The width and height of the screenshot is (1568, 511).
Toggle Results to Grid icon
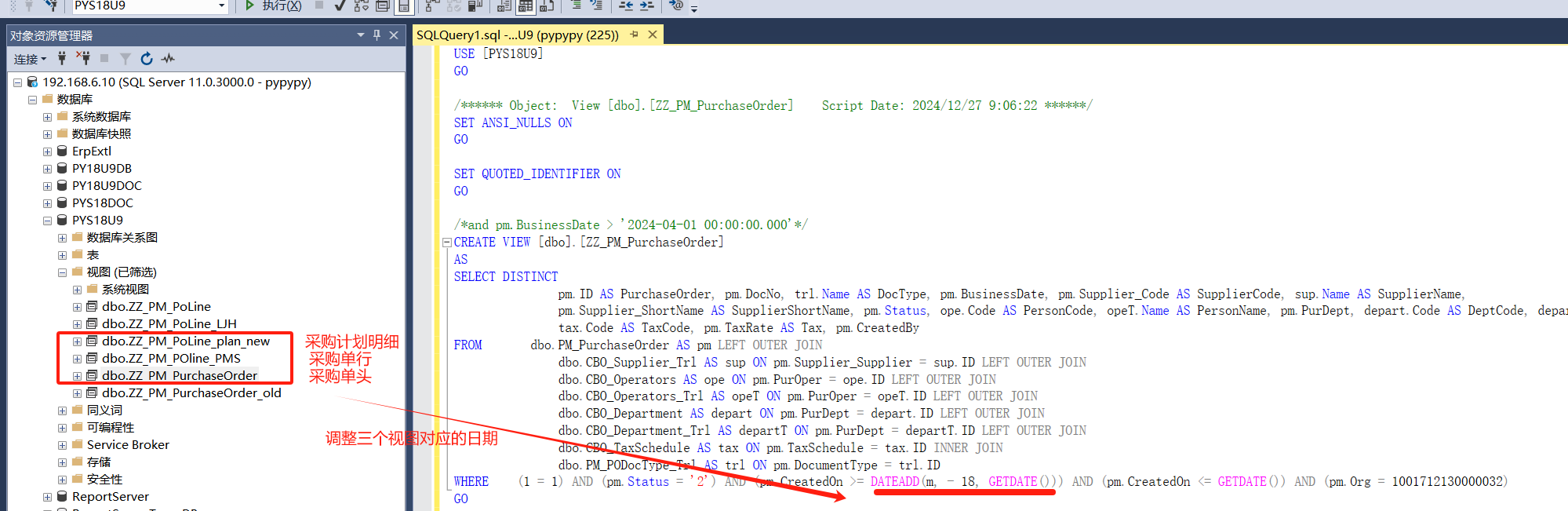(525, 6)
